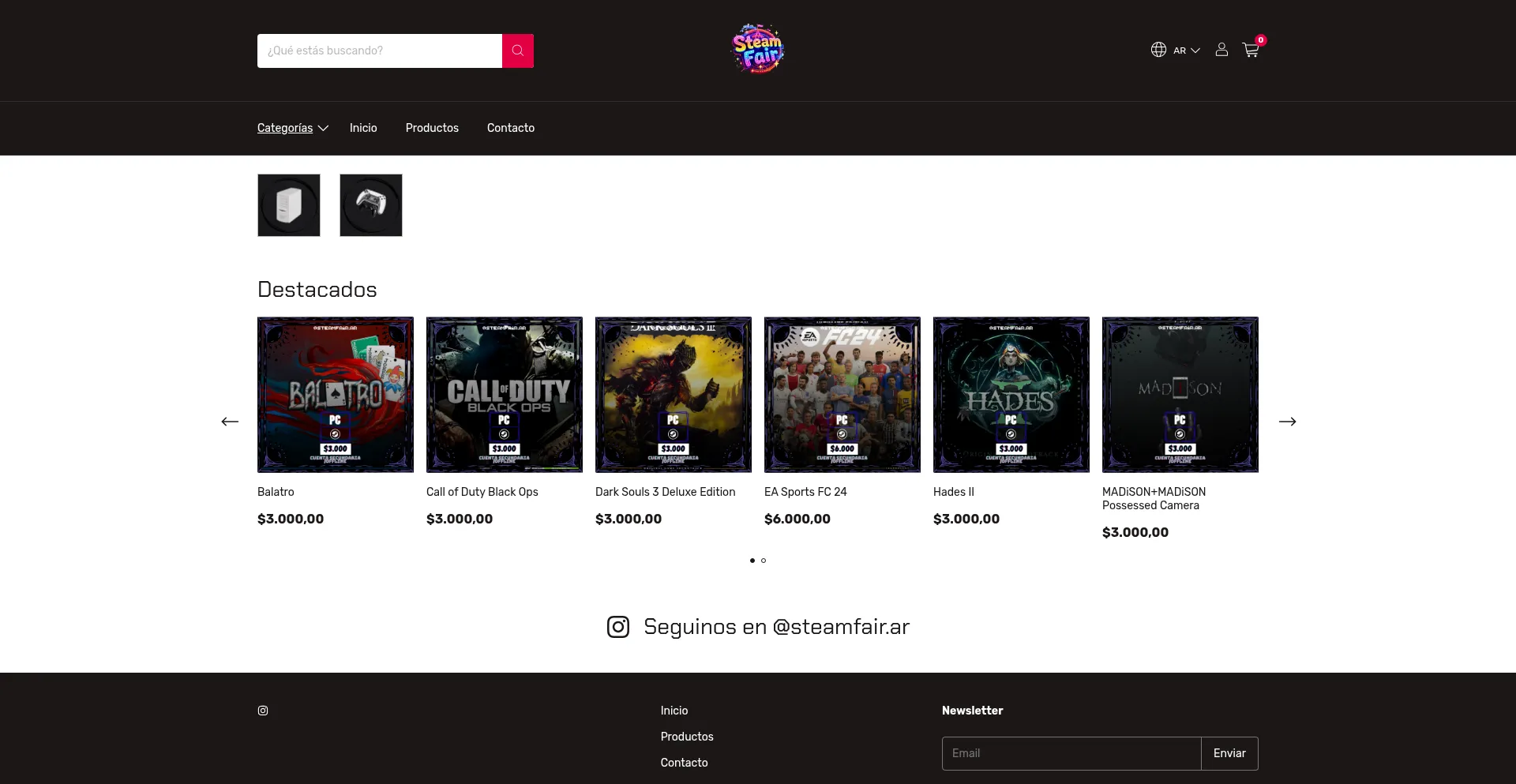Click the globe language icon
1516x784 pixels.
point(1158,50)
